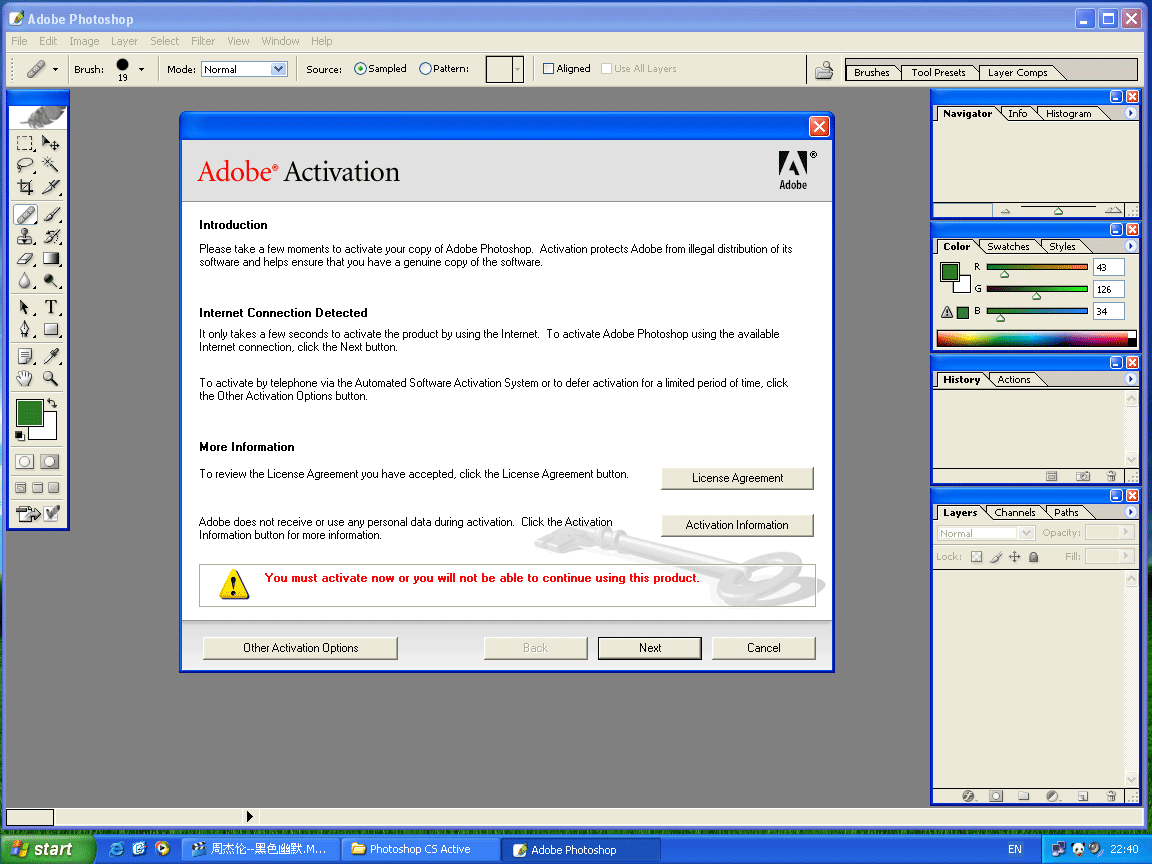Switch to the Swatches tab
Image resolution: width=1152 pixels, height=864 pixels.
point(1008,247)
